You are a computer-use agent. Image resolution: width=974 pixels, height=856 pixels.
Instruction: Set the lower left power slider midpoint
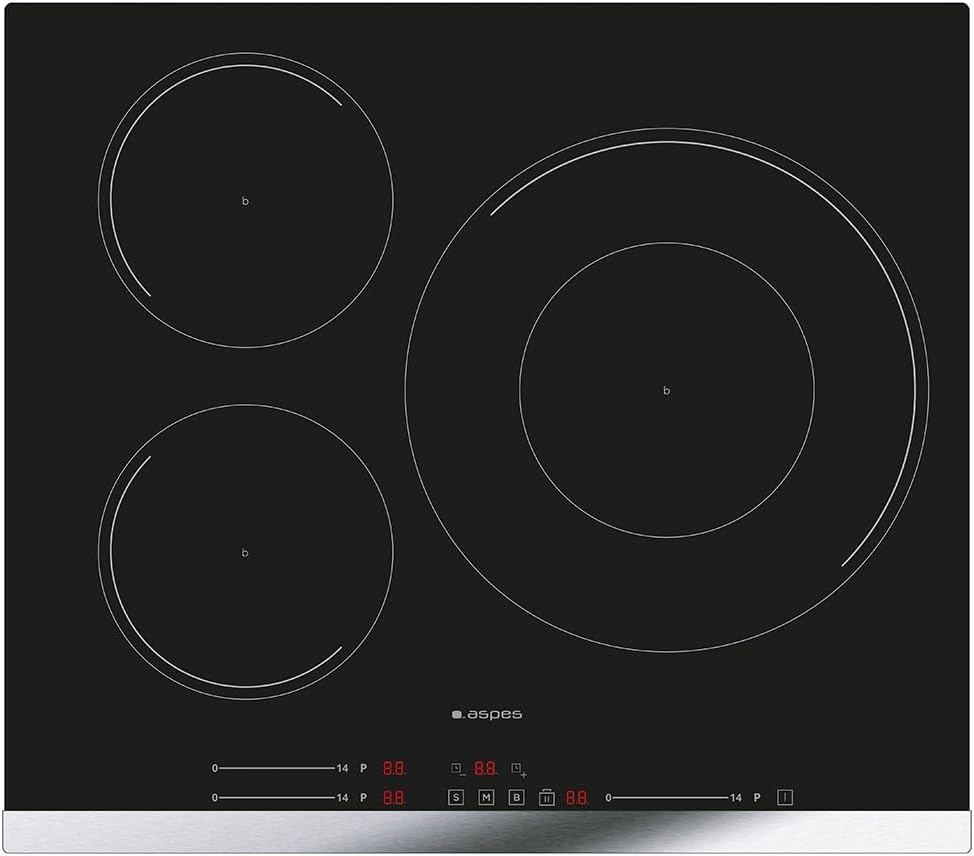pos(277,797)
